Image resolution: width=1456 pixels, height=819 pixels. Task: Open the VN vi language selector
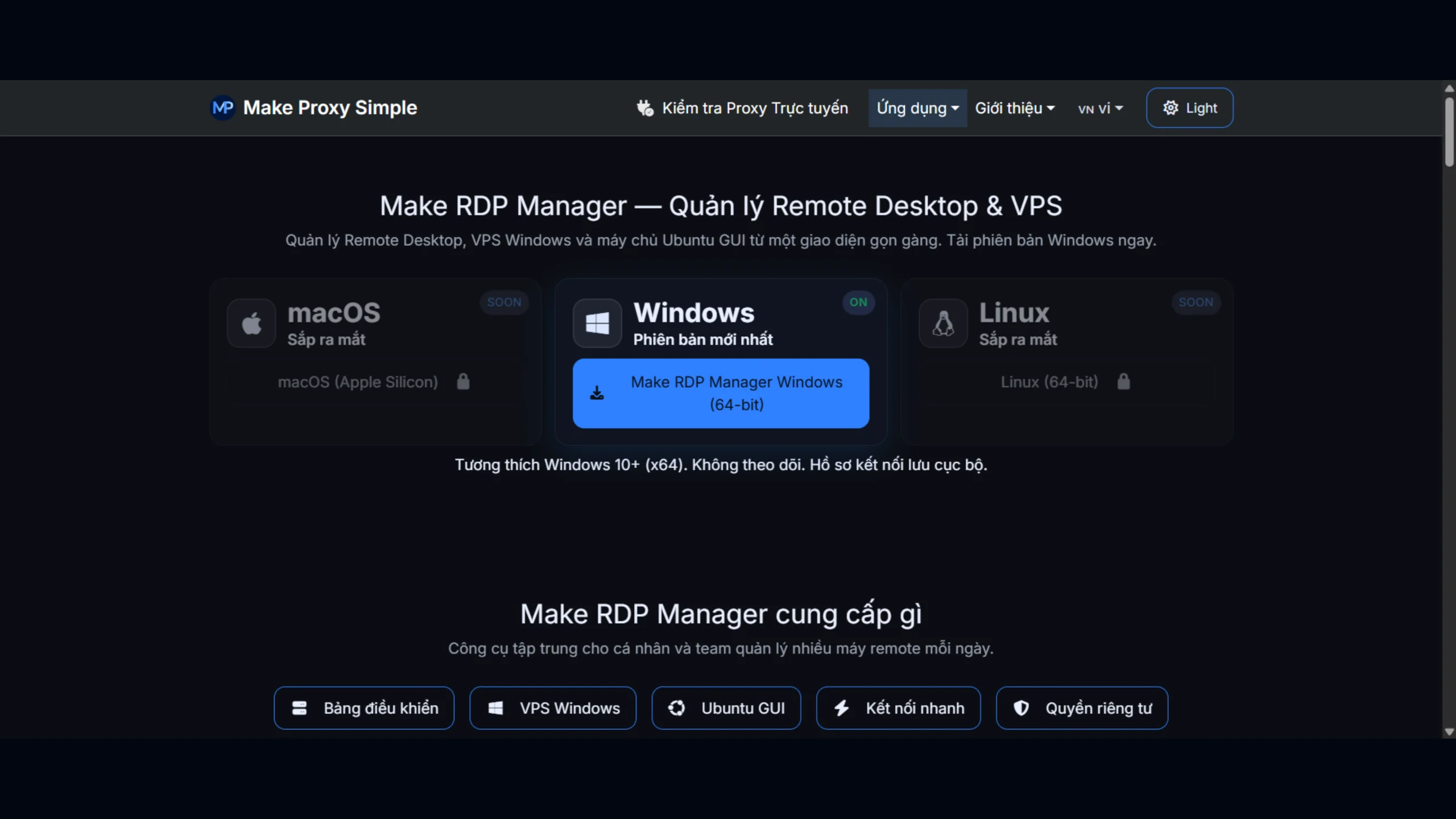click(1100, 108)
